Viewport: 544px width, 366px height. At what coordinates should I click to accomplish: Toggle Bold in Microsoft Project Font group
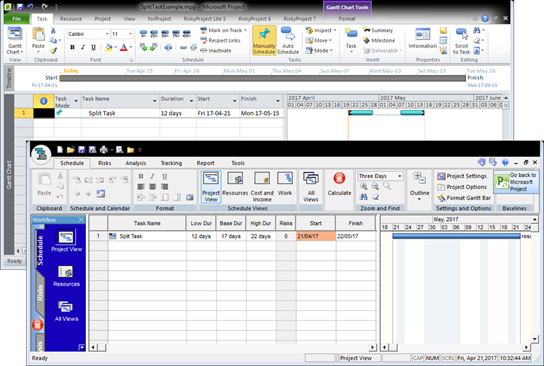[72, 47]
